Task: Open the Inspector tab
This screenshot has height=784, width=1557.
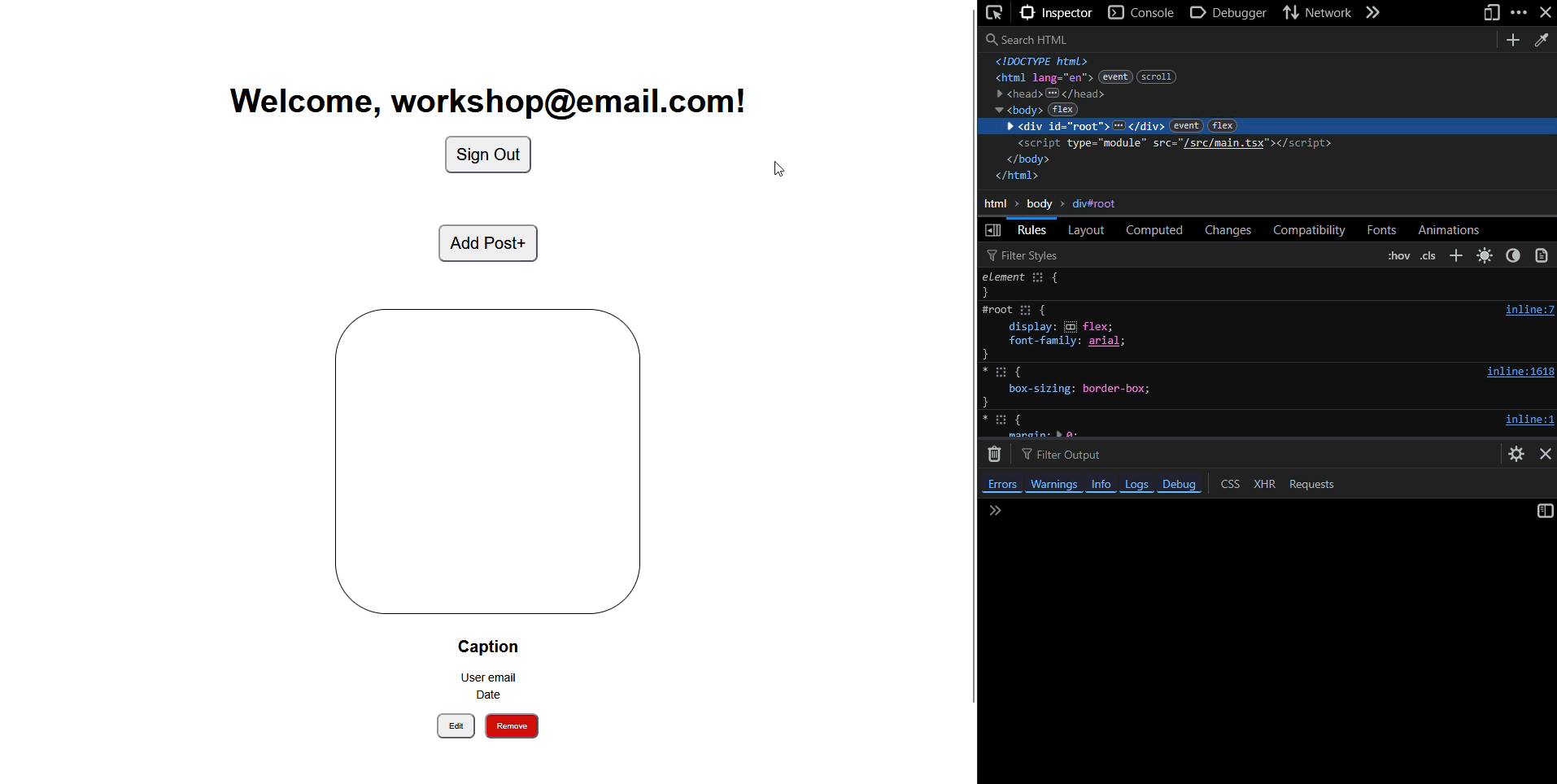Action: (1056, 12)
